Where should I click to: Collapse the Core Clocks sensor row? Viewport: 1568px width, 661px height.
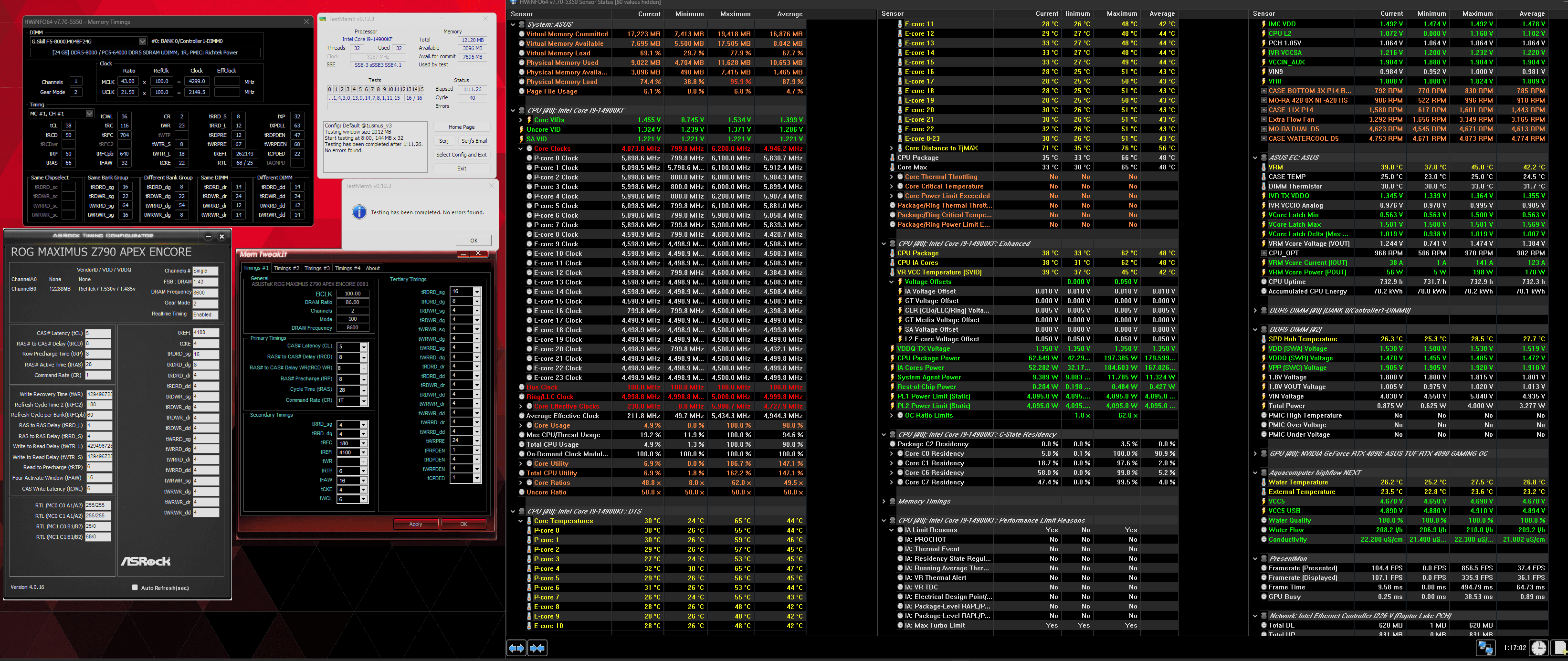(x=520, y=148)
